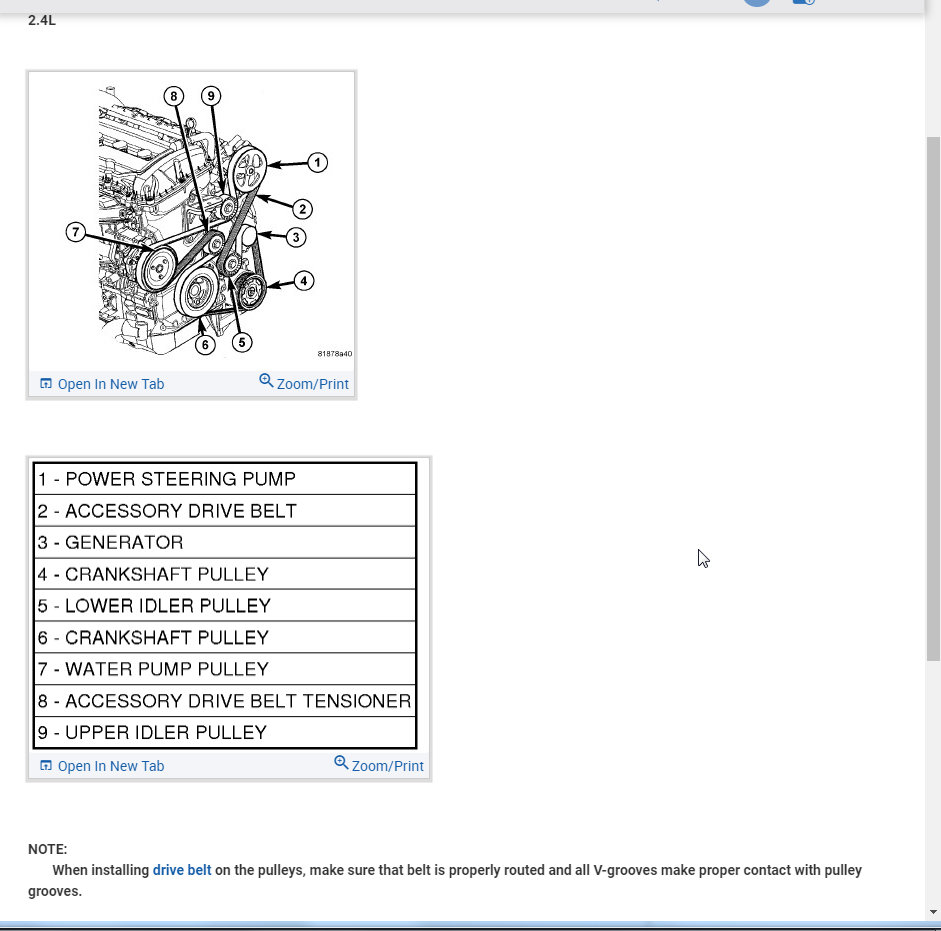Click the '1 - POWER STEERING PUMP' legend row
The image size is (941, 931).
(x=225, y=479)
